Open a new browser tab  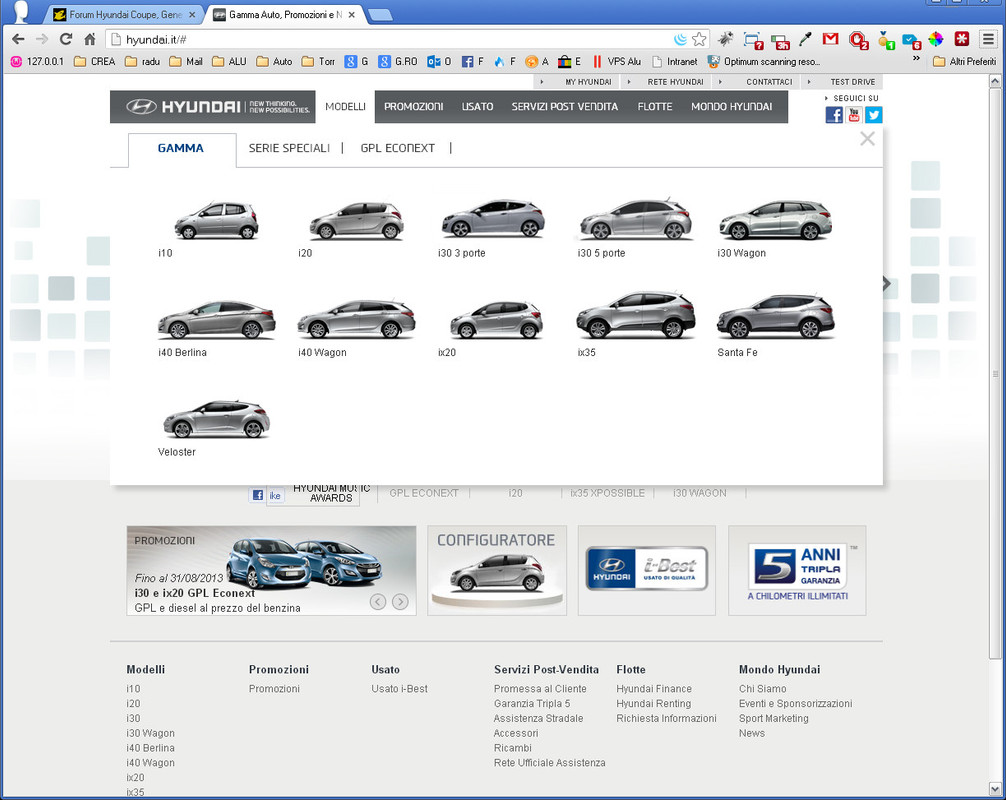pyautogui.click(x=381, y=15)
